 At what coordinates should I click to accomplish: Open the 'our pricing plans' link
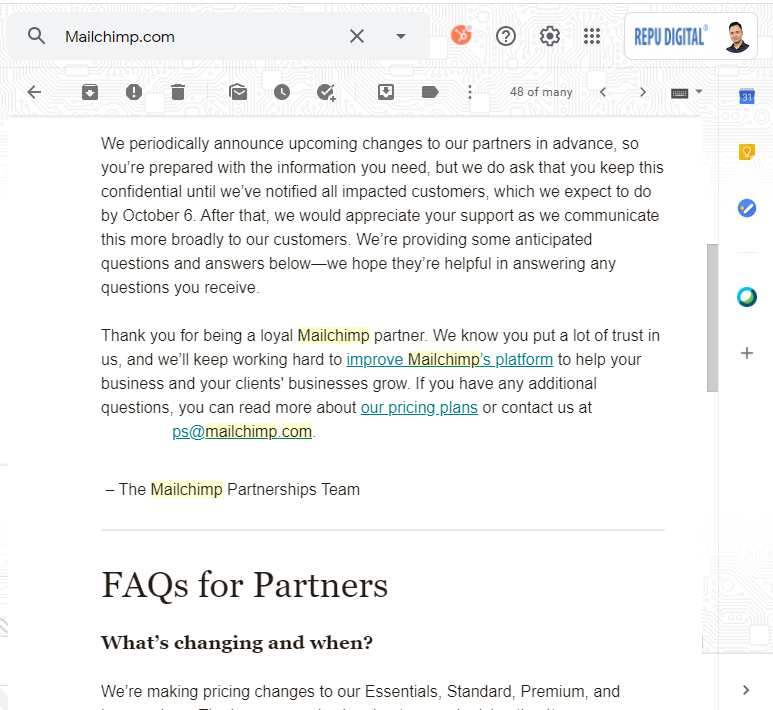pos(419,408)
